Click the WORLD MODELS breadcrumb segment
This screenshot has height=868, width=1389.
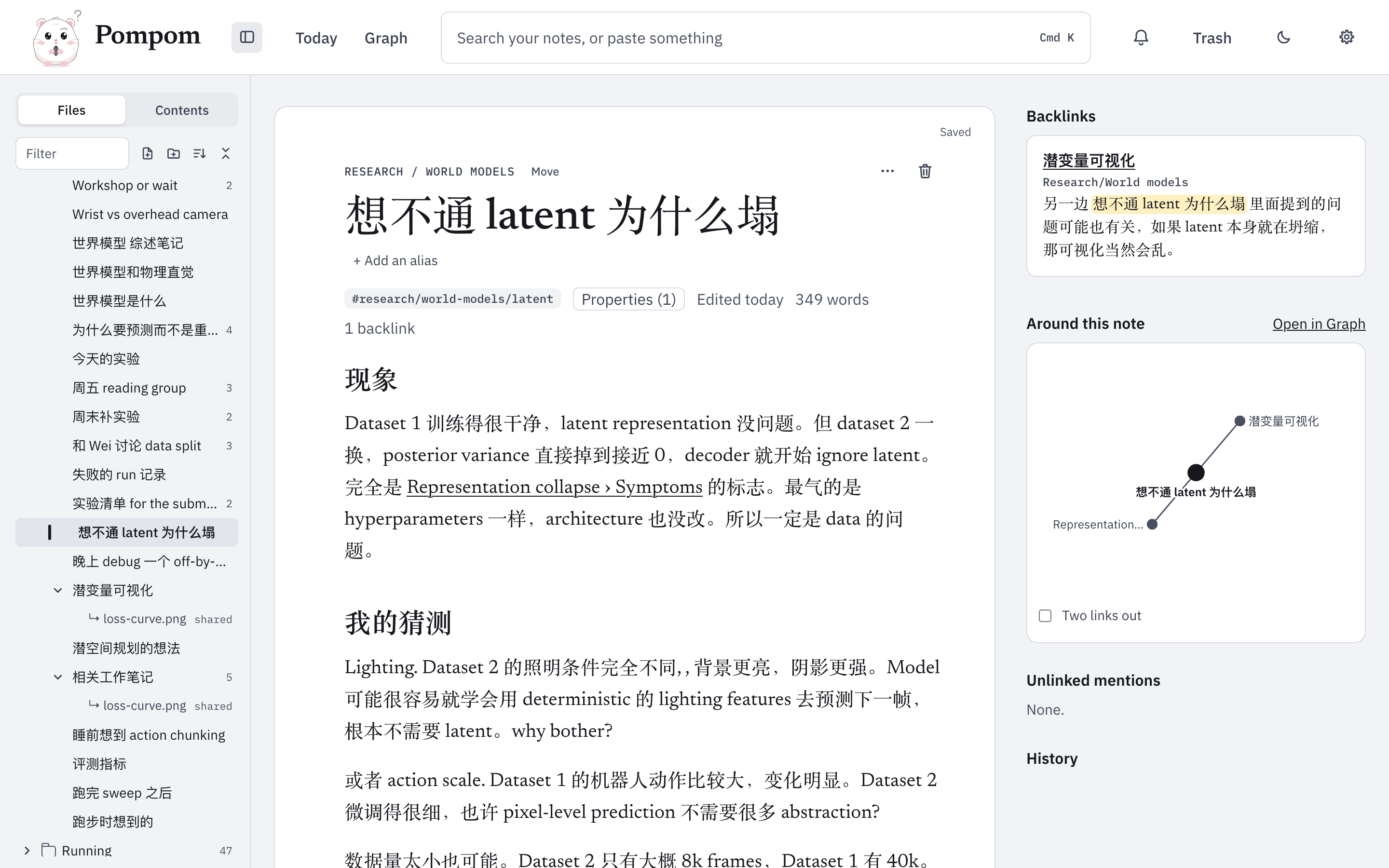coord(469,172)
